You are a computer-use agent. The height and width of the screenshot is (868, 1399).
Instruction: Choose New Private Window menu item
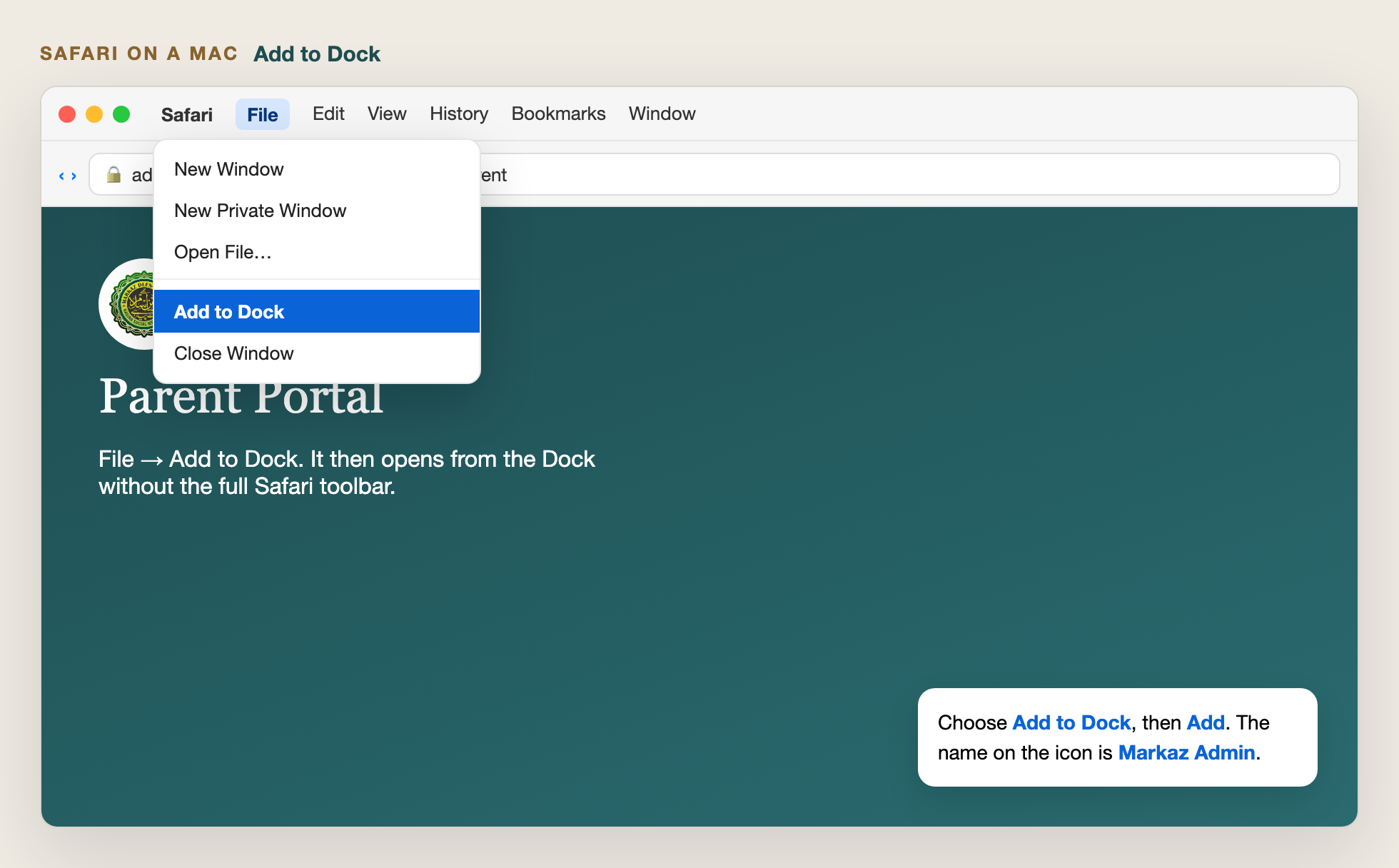click(x=317, y=211)
